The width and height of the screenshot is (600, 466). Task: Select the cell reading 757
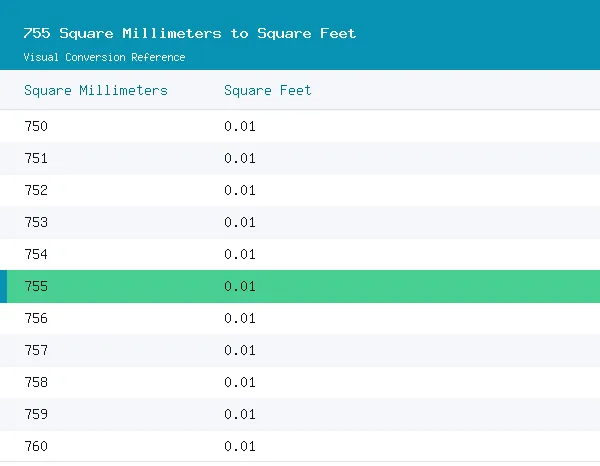click(x=36, y=350)
